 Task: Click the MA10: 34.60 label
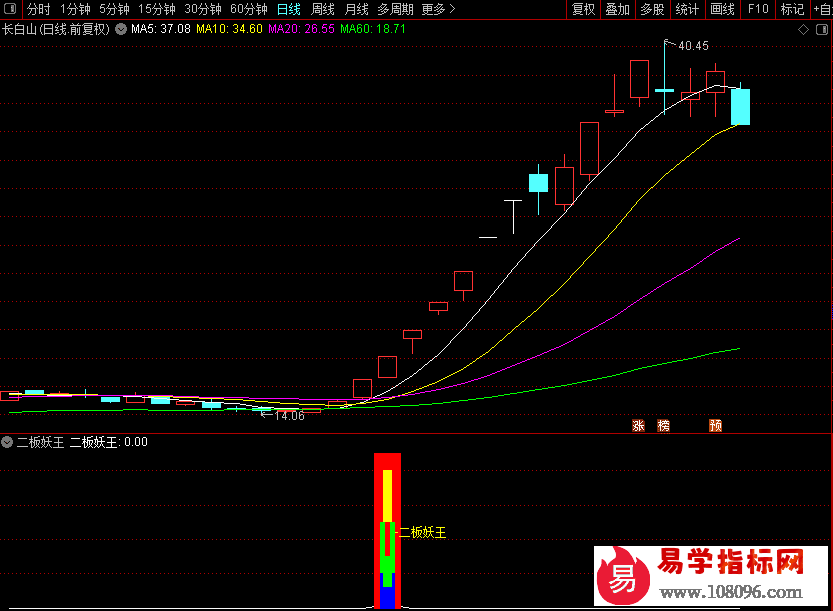click(x=230, y=29)
